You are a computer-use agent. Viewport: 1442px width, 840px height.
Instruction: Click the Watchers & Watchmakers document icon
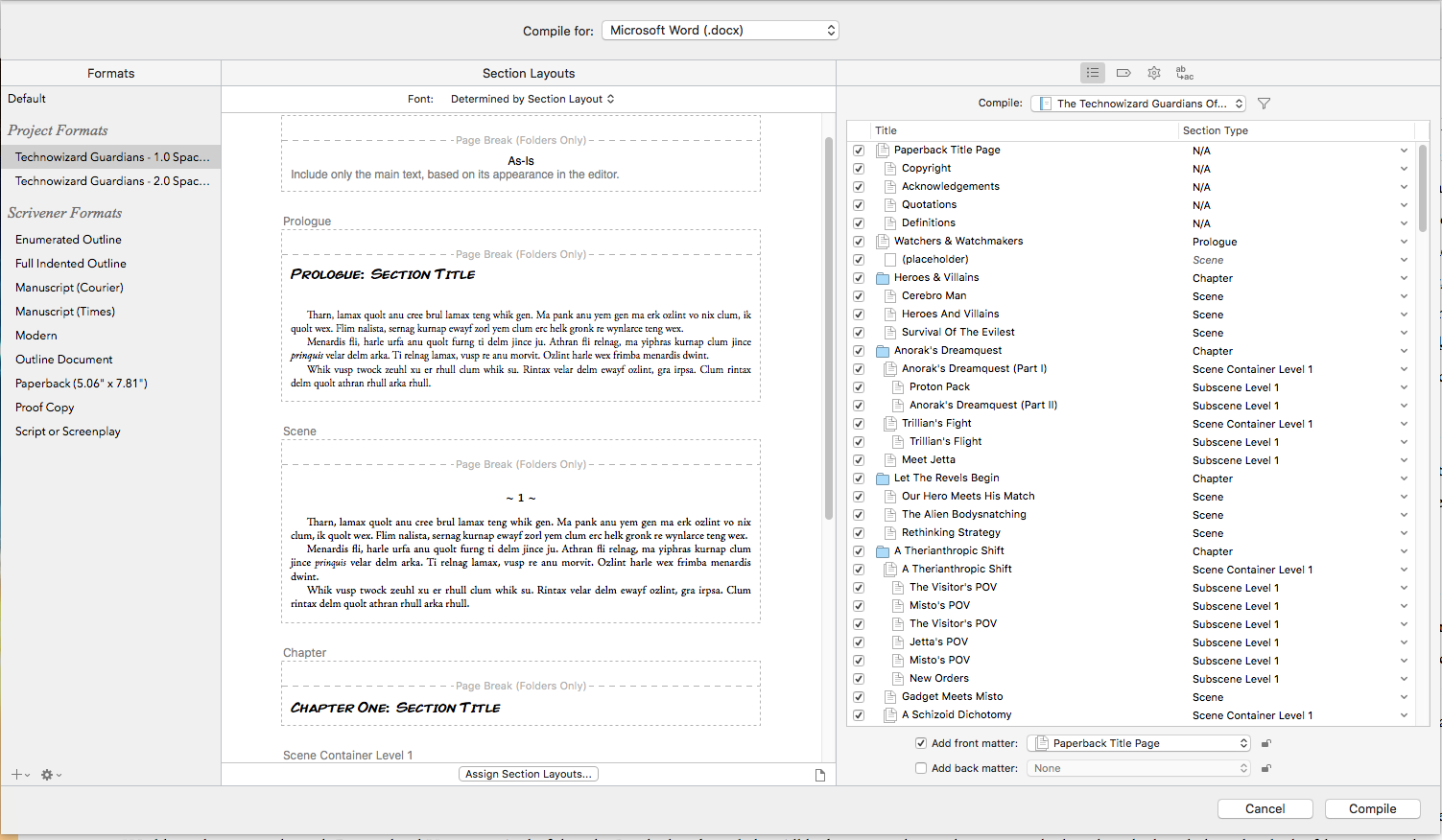(x=883, y=242)
